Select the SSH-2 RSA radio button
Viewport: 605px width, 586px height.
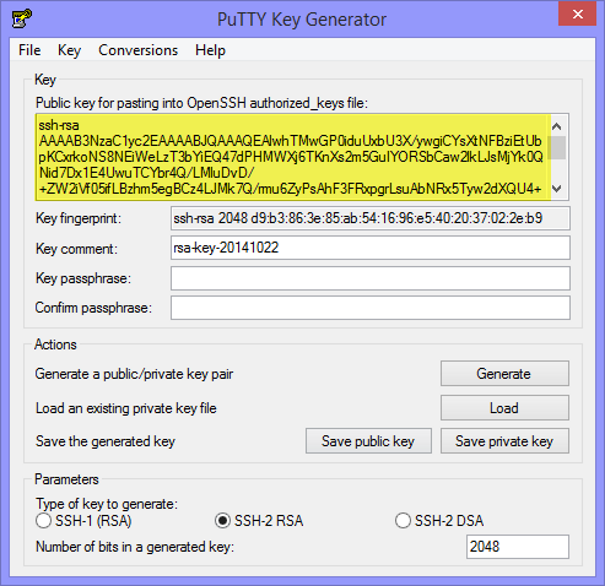pyautogui.click(x=223, y=520)
